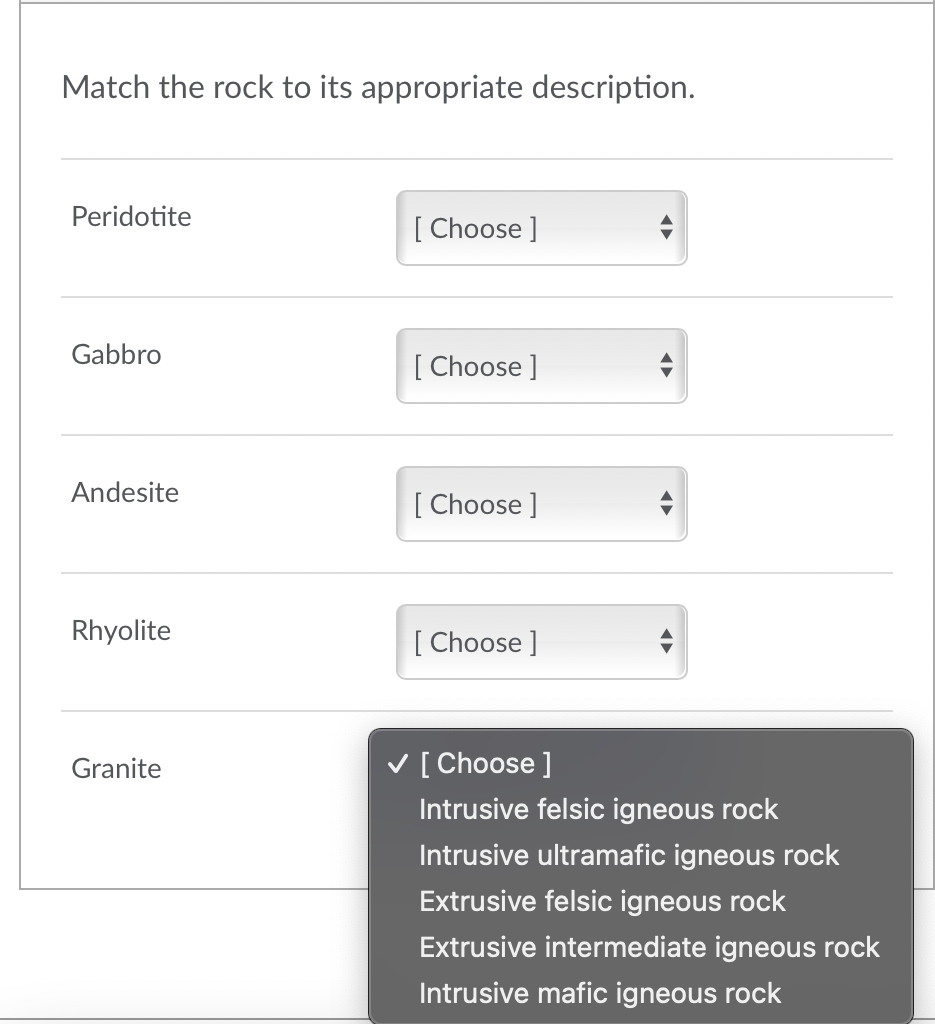This screenshot has height=1024, width=935.
Task: Click the checkmark beside the [Choose] option
Action: 396,764
